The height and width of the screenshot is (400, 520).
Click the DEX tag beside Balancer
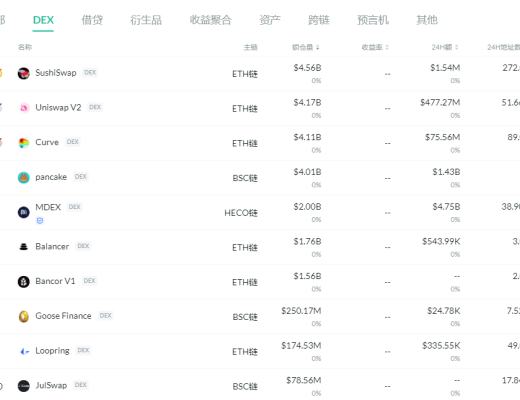click(x=83, y=246)
